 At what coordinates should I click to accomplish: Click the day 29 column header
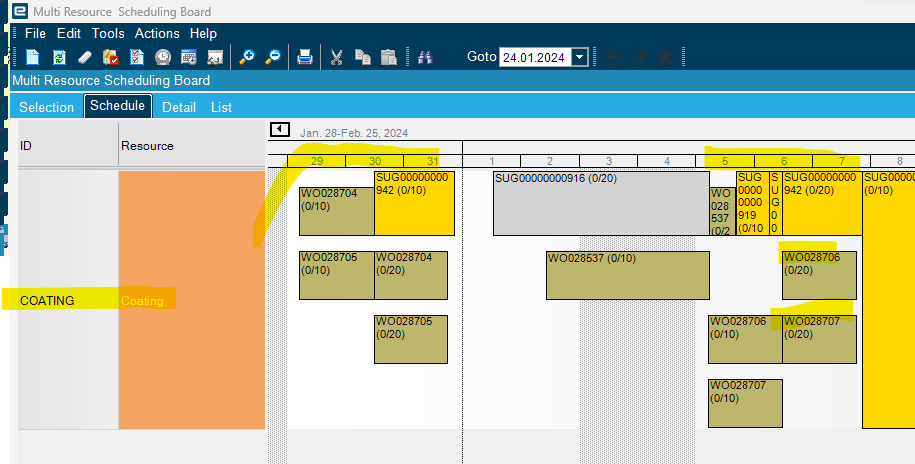317,161
